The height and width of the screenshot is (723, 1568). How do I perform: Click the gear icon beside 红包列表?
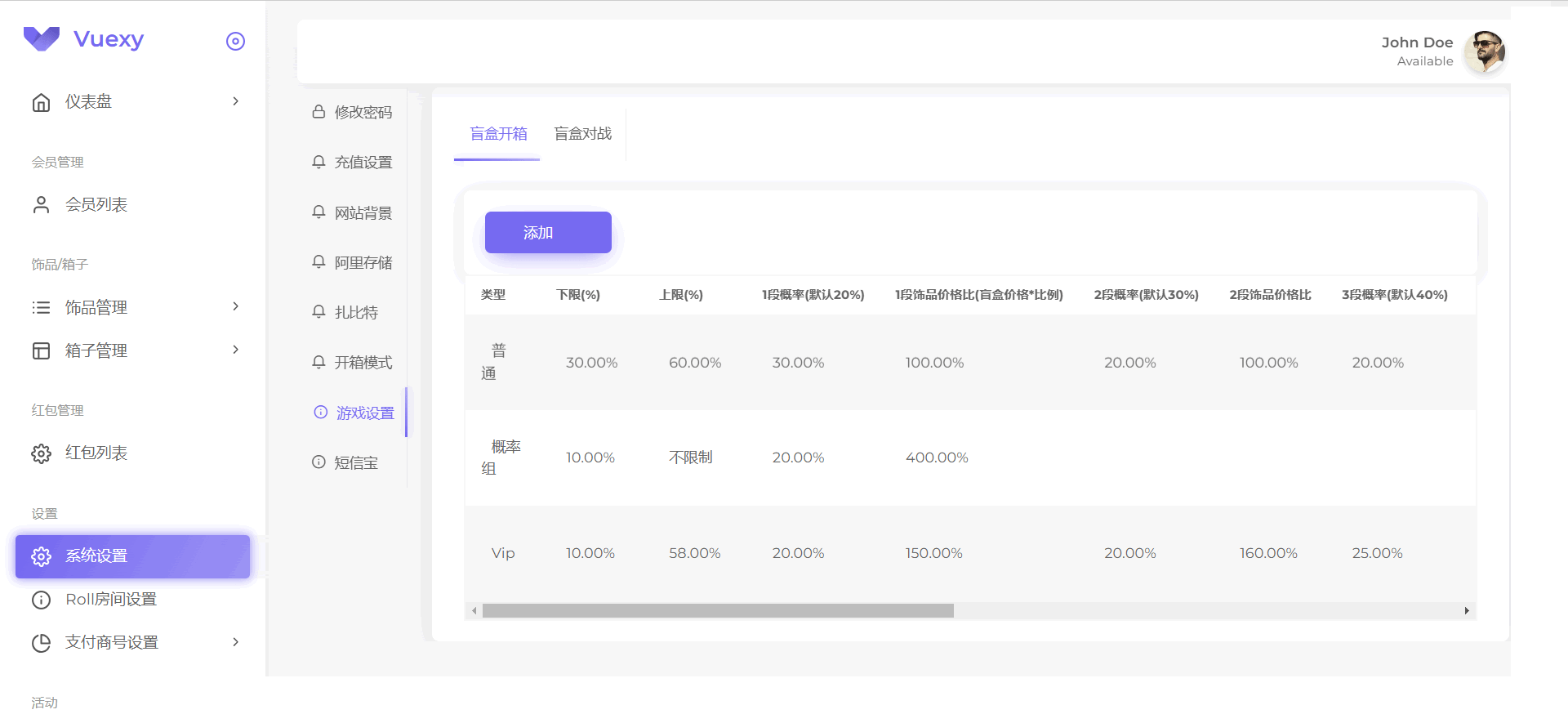tap(41, 453)
